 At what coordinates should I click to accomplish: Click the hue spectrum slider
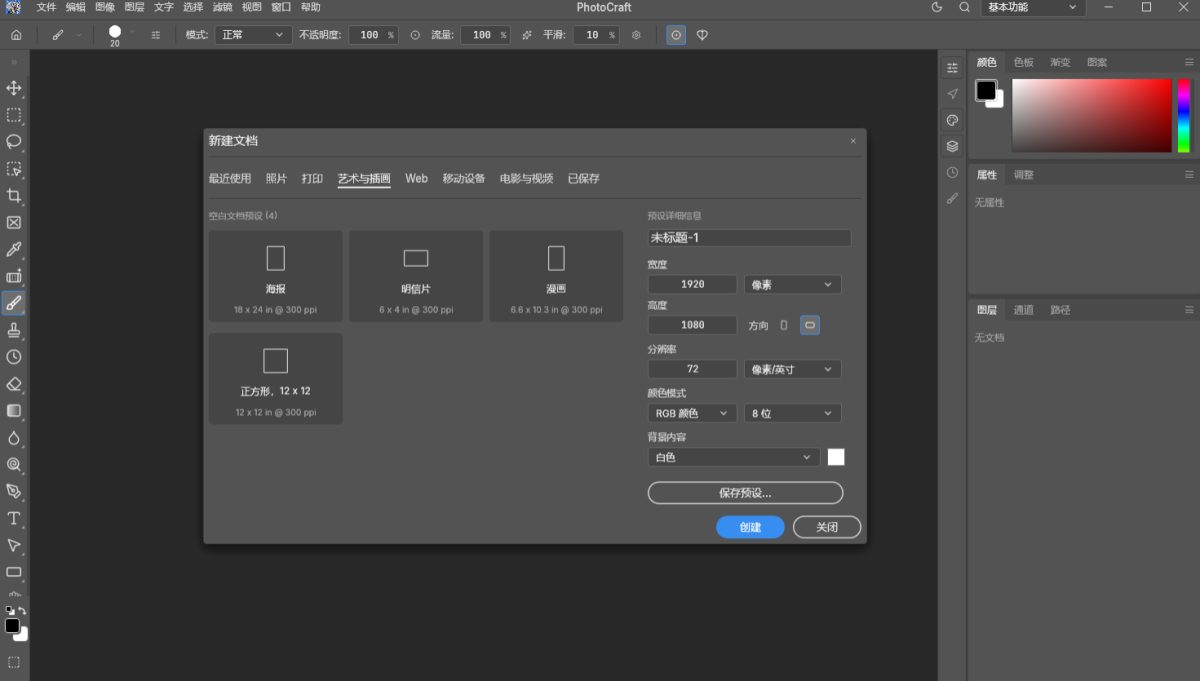pyautogui.click(x=1184, y=116)
